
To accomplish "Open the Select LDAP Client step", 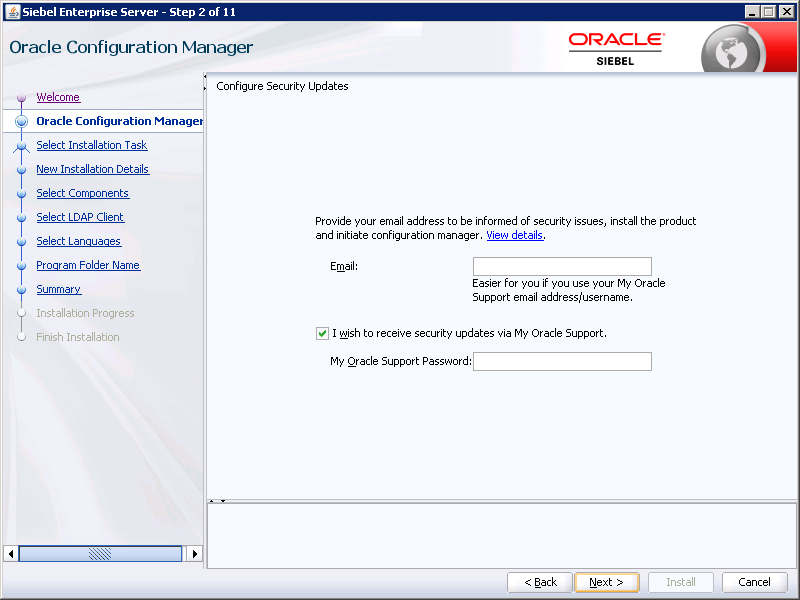I will 80,217.
